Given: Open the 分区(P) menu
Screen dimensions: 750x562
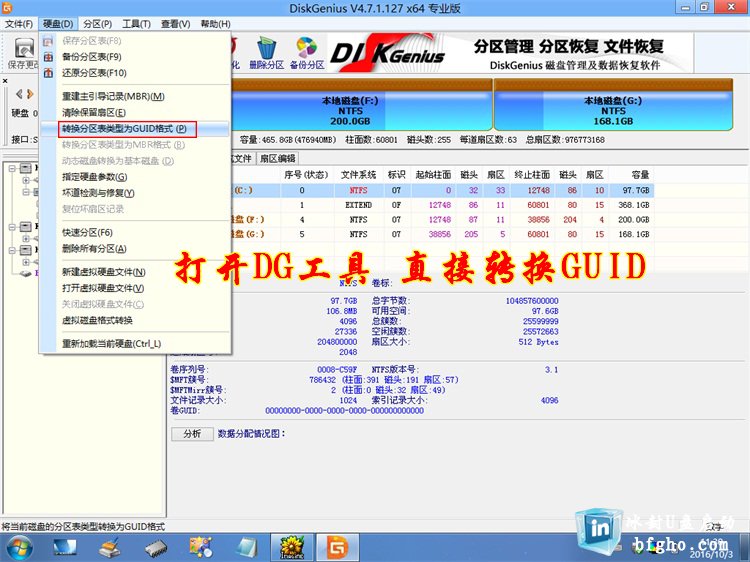Looking at the screenshot, I should point(98,24).
